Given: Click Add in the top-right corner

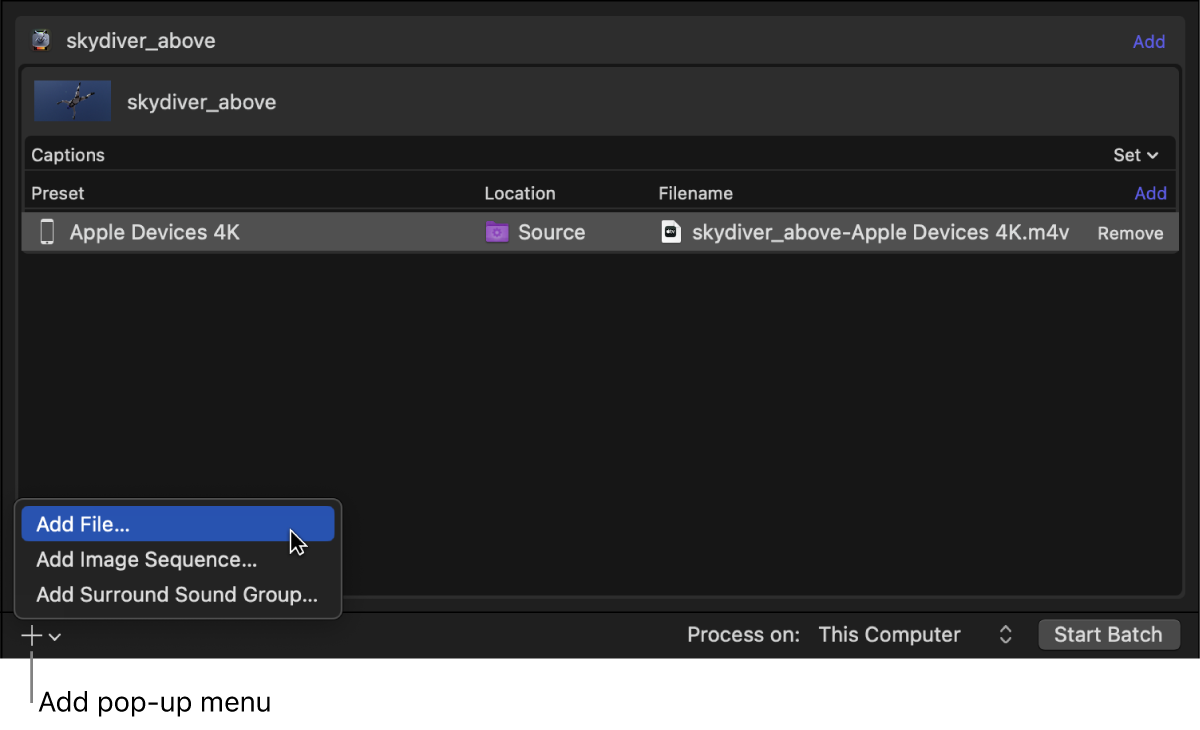Looking at the screenshot, I should tap(1148, 41).
